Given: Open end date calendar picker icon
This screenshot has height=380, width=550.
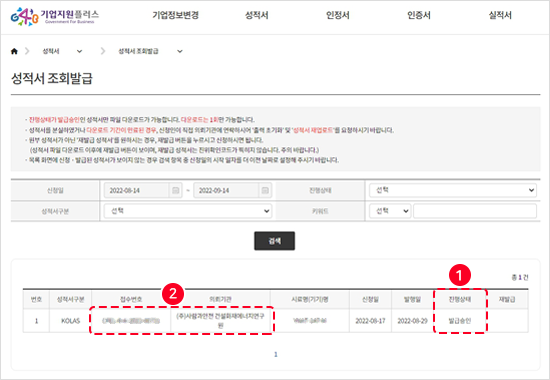Looking at the screenshot, I should 265,191.
